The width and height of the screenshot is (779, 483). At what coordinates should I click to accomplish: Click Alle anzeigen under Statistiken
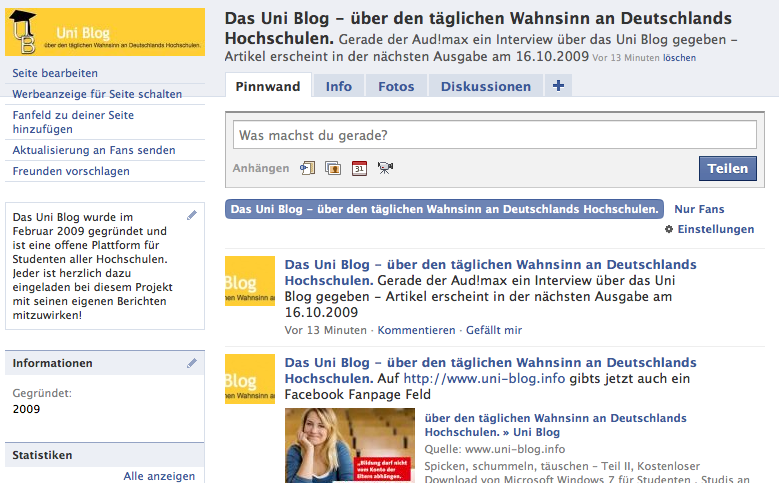(159, 476)
